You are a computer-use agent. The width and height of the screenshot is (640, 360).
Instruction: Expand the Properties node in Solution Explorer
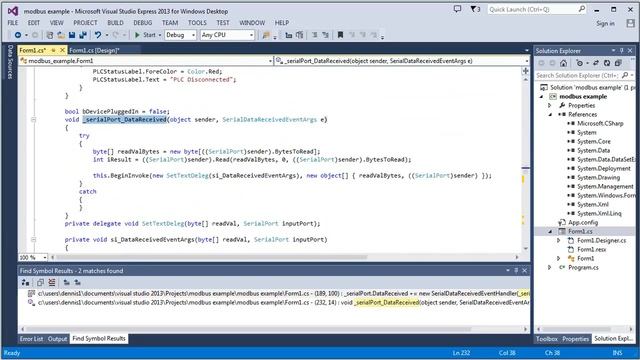point(550,106)
